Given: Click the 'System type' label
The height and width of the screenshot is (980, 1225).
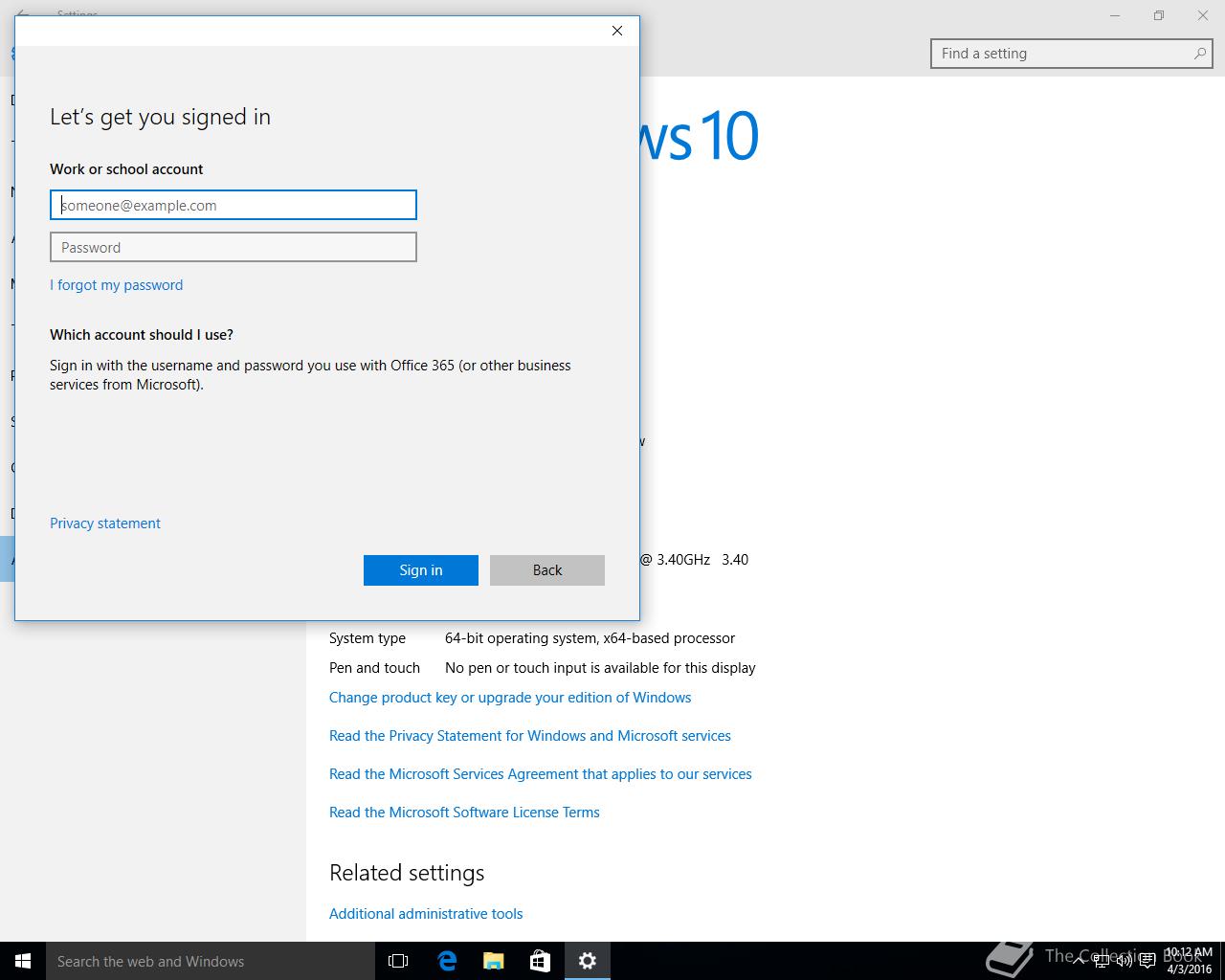Looking at the screenshot, I should [367, 638].
